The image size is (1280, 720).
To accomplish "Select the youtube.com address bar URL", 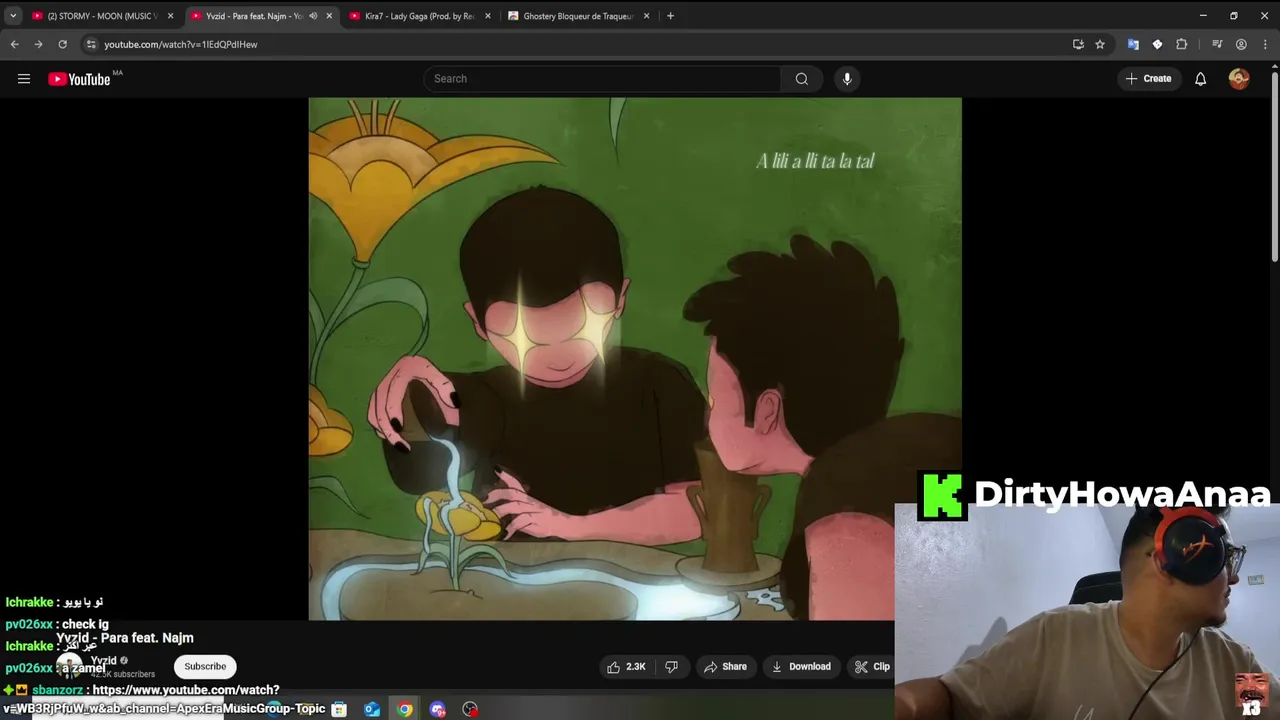I will [181, 44].
